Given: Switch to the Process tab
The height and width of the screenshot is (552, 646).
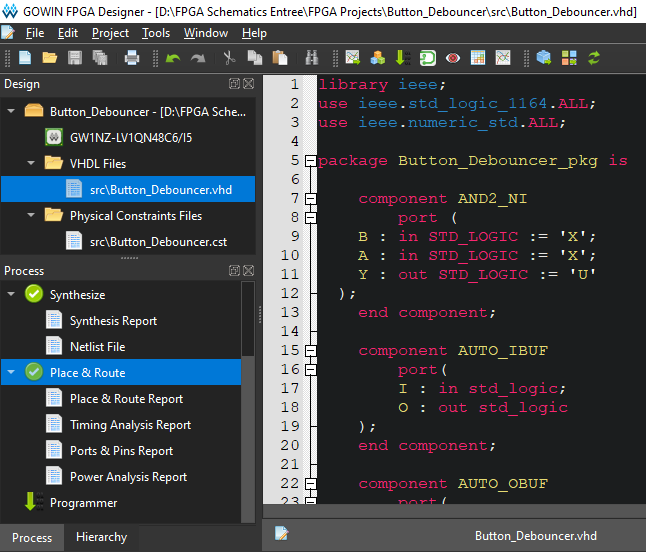Looking at the screenshot, I should [x=32, y=537].
